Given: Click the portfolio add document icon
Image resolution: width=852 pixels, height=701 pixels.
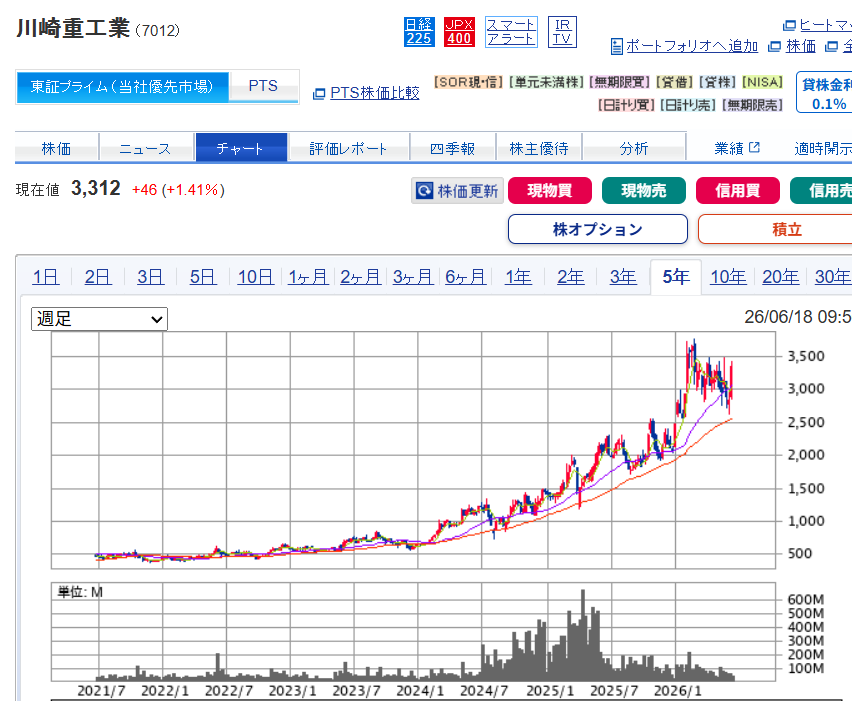Looking at the screenshot, I should pos(617,47).
